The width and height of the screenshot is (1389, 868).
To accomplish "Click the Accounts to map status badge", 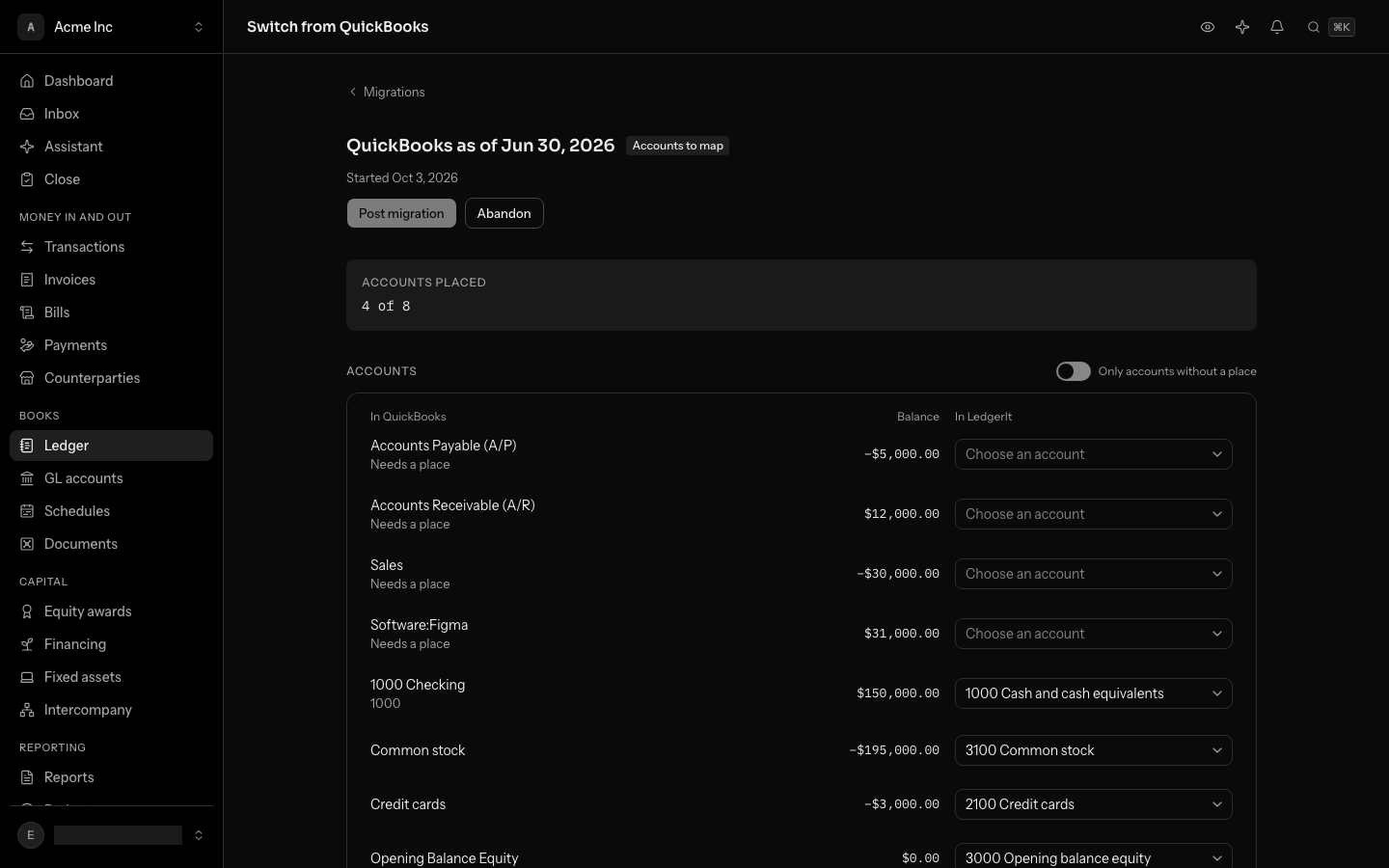I will pyautogui.click(x=677, y=146).
